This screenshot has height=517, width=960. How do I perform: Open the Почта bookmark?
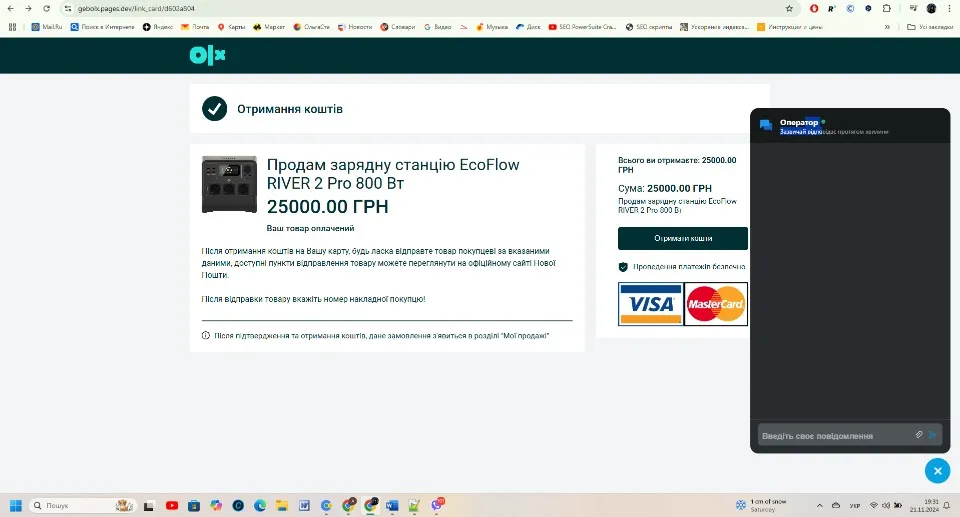[x=195, y=27]
